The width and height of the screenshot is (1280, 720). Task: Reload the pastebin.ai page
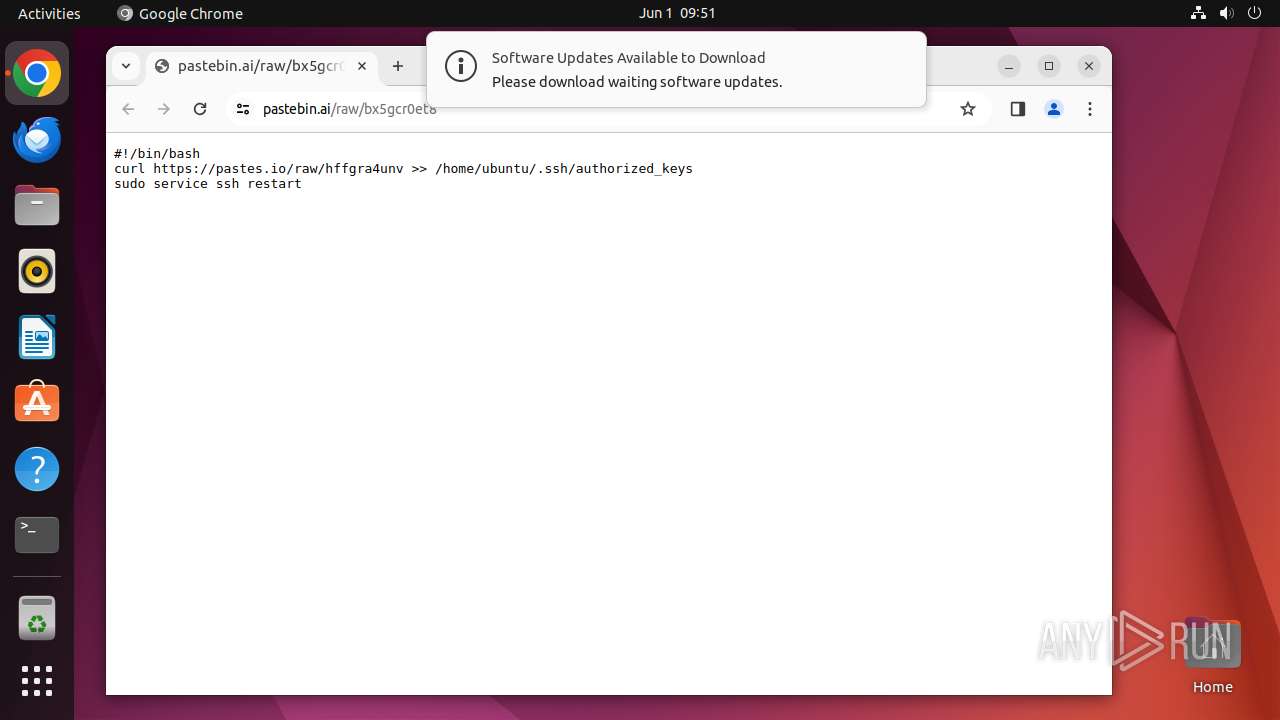[200, 109]
